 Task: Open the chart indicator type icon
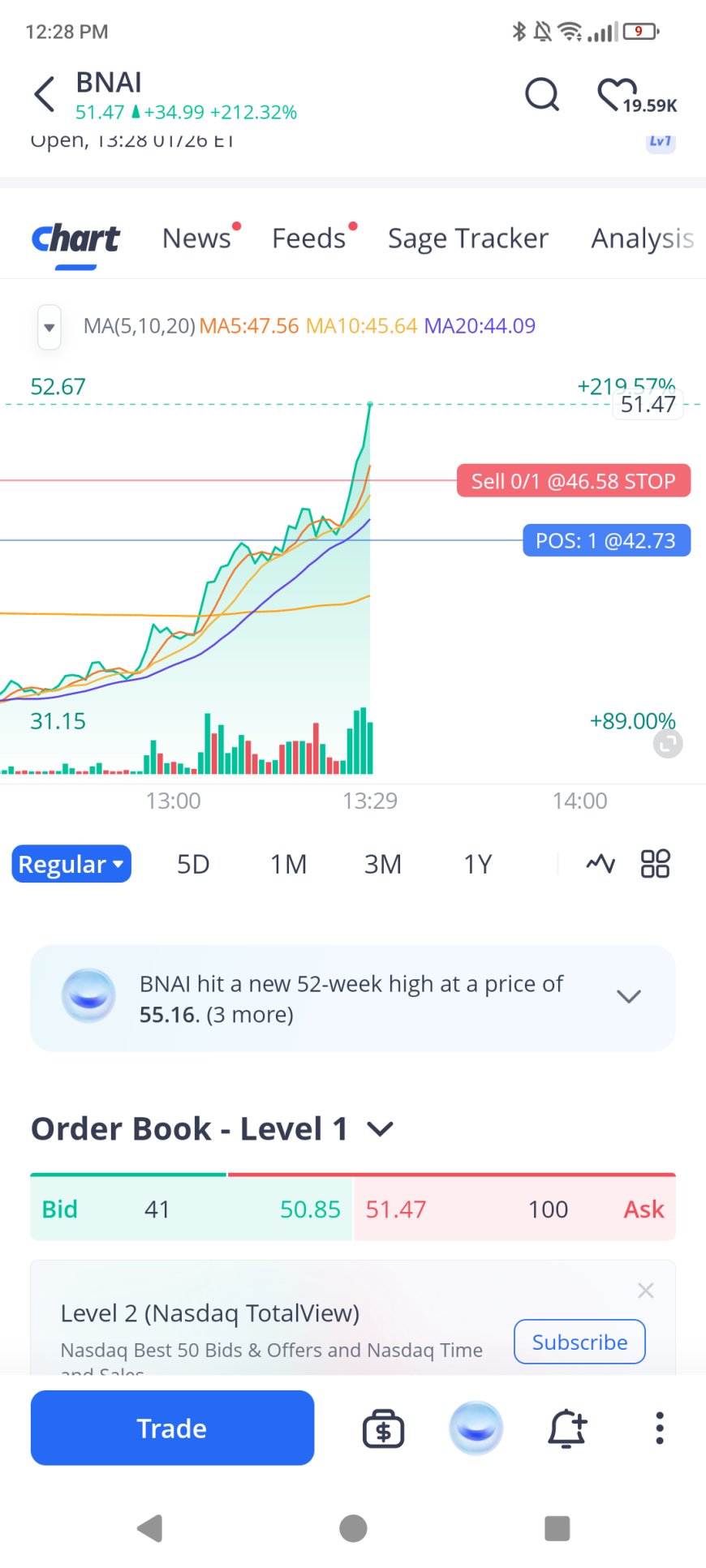click(x=601, y=863)
